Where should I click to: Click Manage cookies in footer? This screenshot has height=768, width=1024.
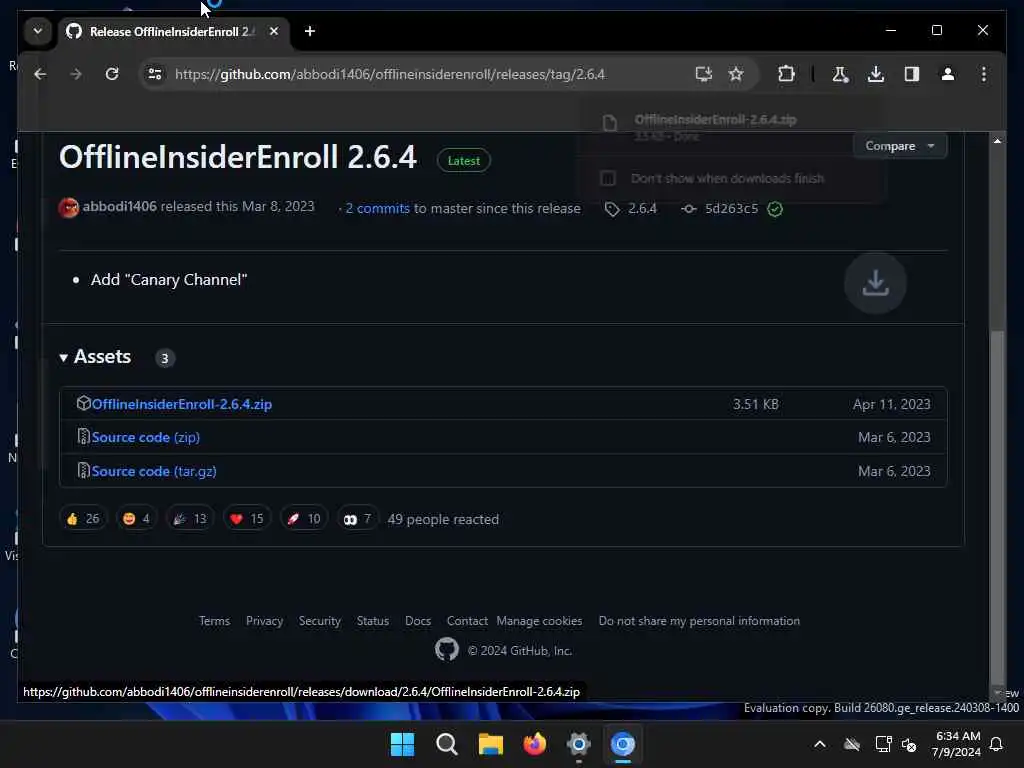539,621
